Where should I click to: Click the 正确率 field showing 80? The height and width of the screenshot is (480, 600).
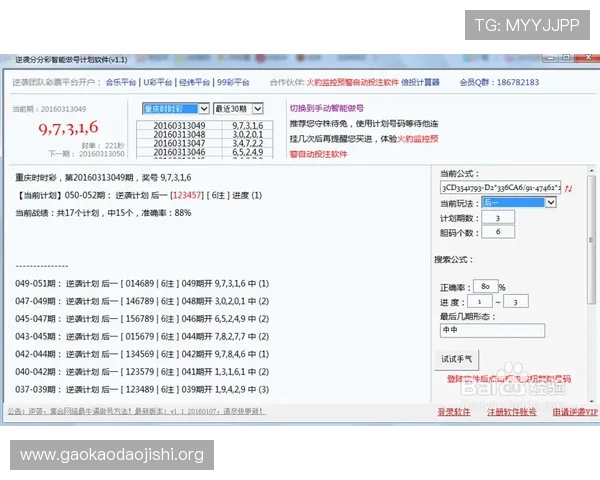coord(486,286)
